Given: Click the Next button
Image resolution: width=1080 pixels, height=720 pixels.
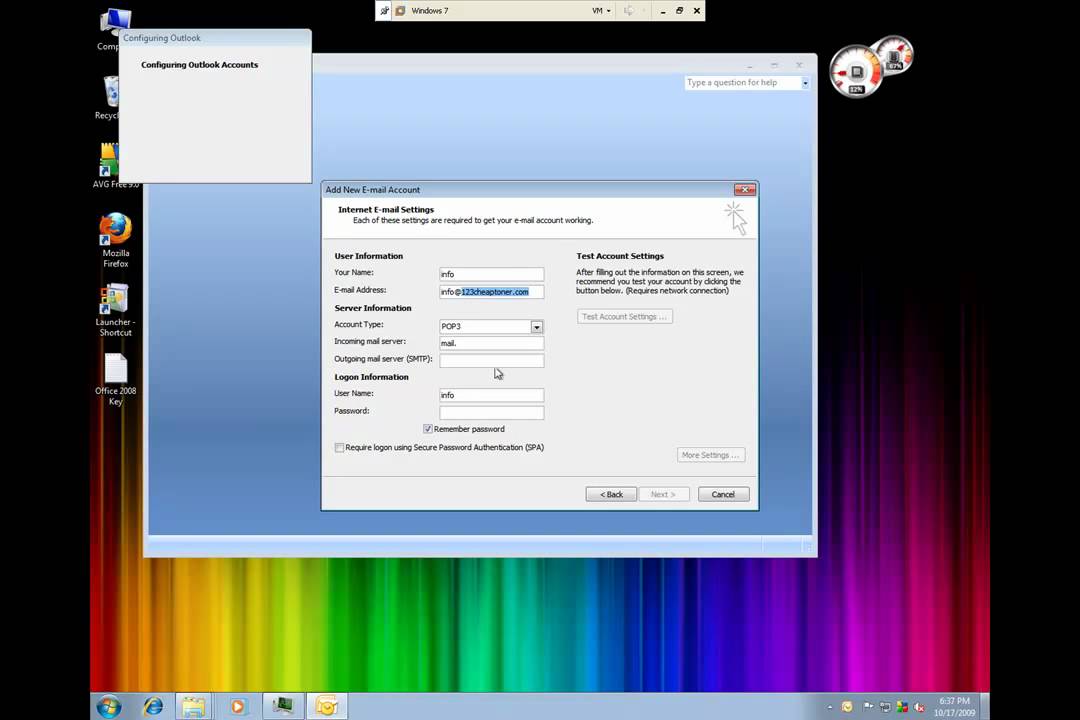Looking at the screenshot, I should coord(663,494).
